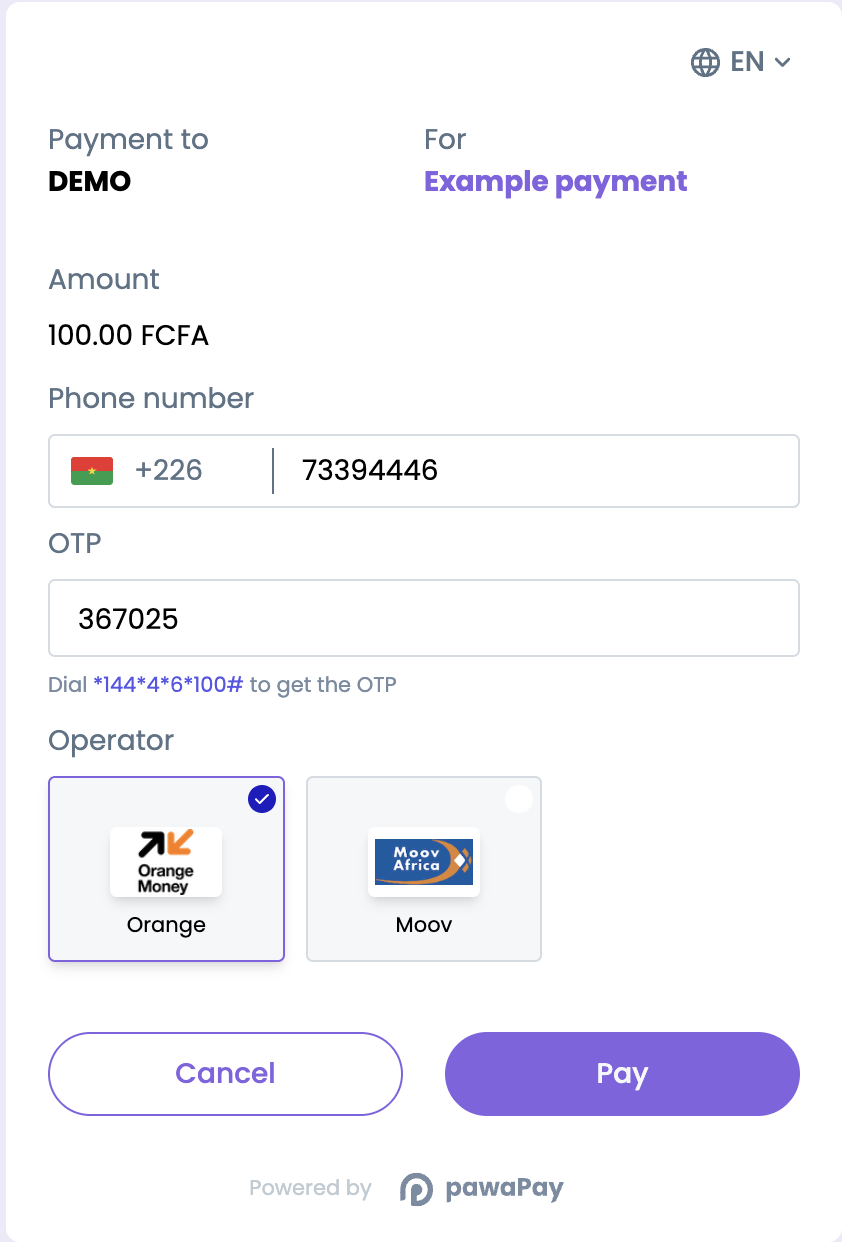Click the *144*4*6*100# USSD code
Image resolution: width=842 pixels, height=1242 pixels.
168,685
